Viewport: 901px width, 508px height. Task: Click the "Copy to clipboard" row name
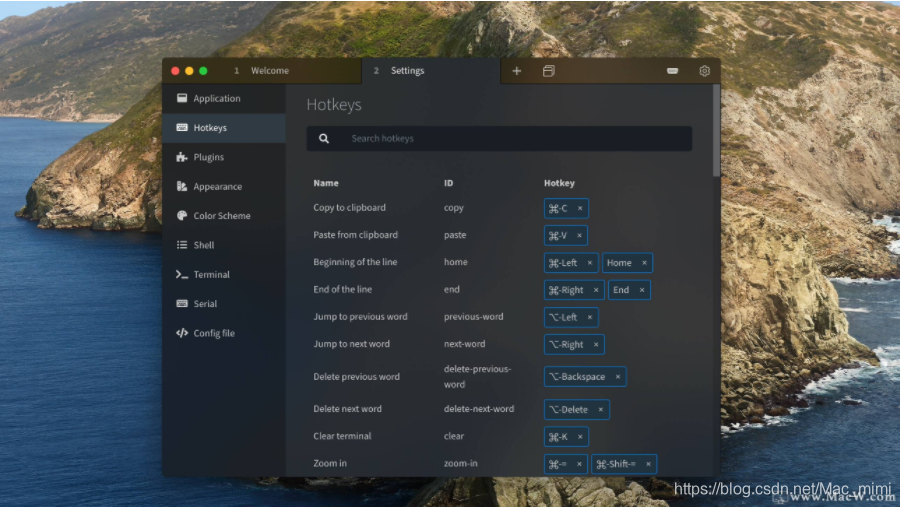pos(349,207)
